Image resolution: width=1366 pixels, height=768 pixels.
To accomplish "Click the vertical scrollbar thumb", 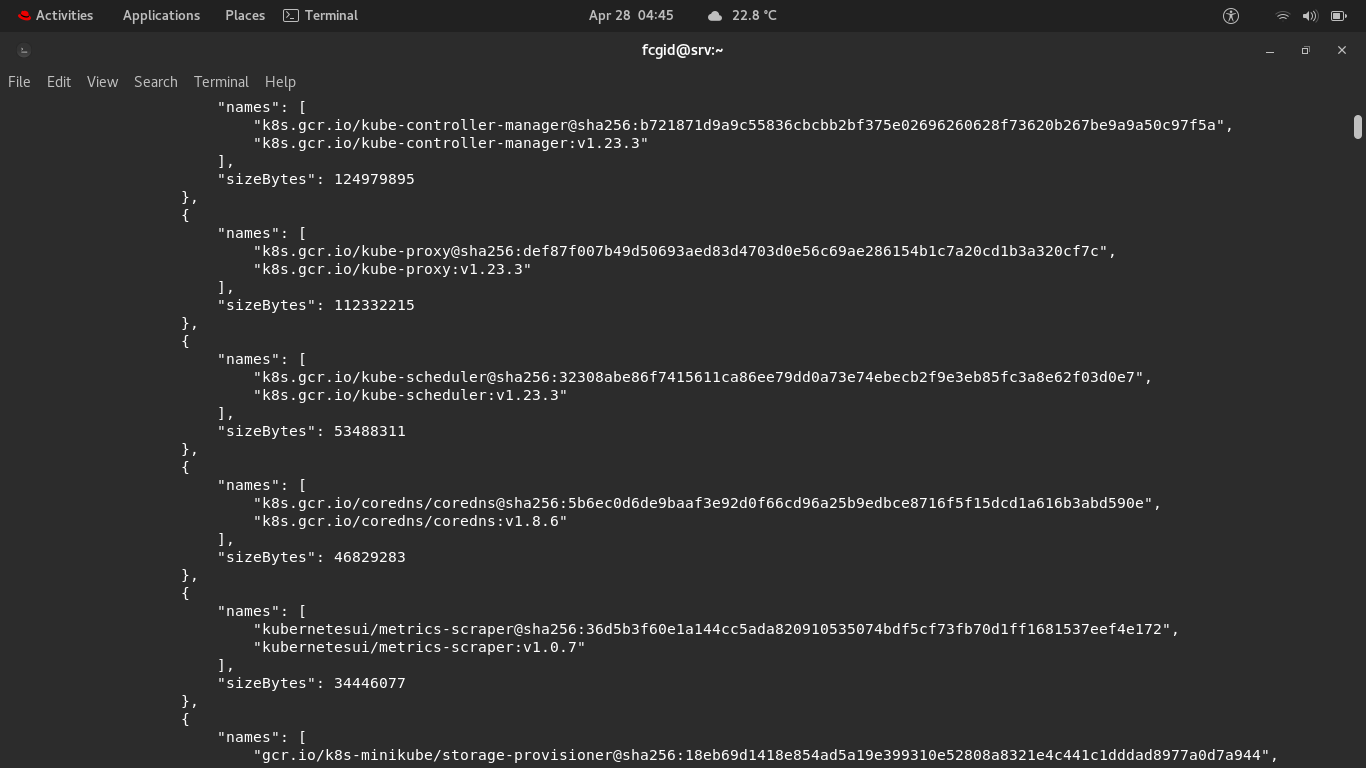I will point(1358,127).
